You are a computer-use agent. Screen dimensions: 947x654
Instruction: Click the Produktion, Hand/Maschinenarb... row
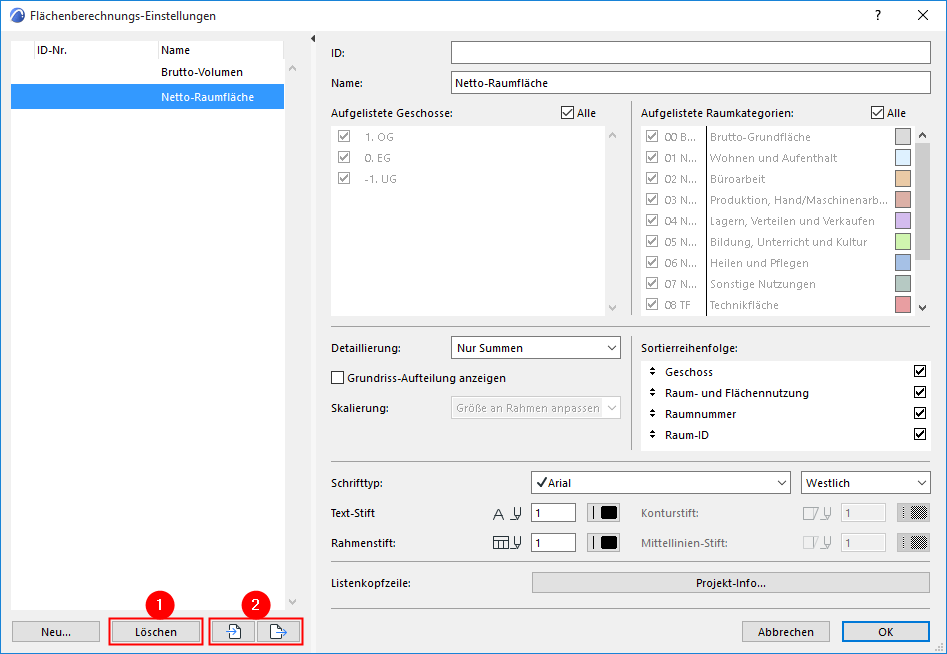778,200
